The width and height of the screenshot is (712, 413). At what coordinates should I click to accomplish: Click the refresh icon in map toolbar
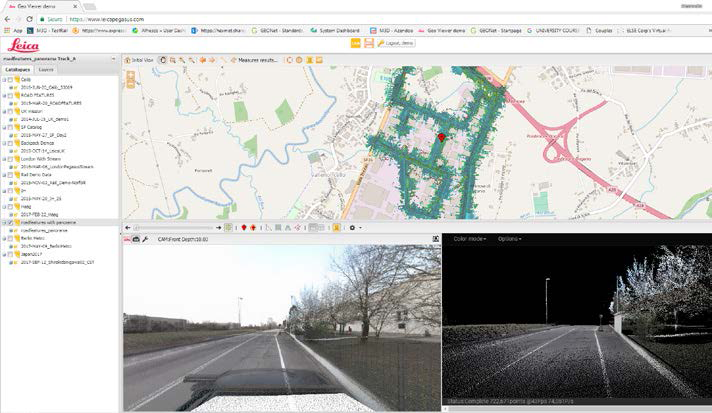click(x=288, y=60)
